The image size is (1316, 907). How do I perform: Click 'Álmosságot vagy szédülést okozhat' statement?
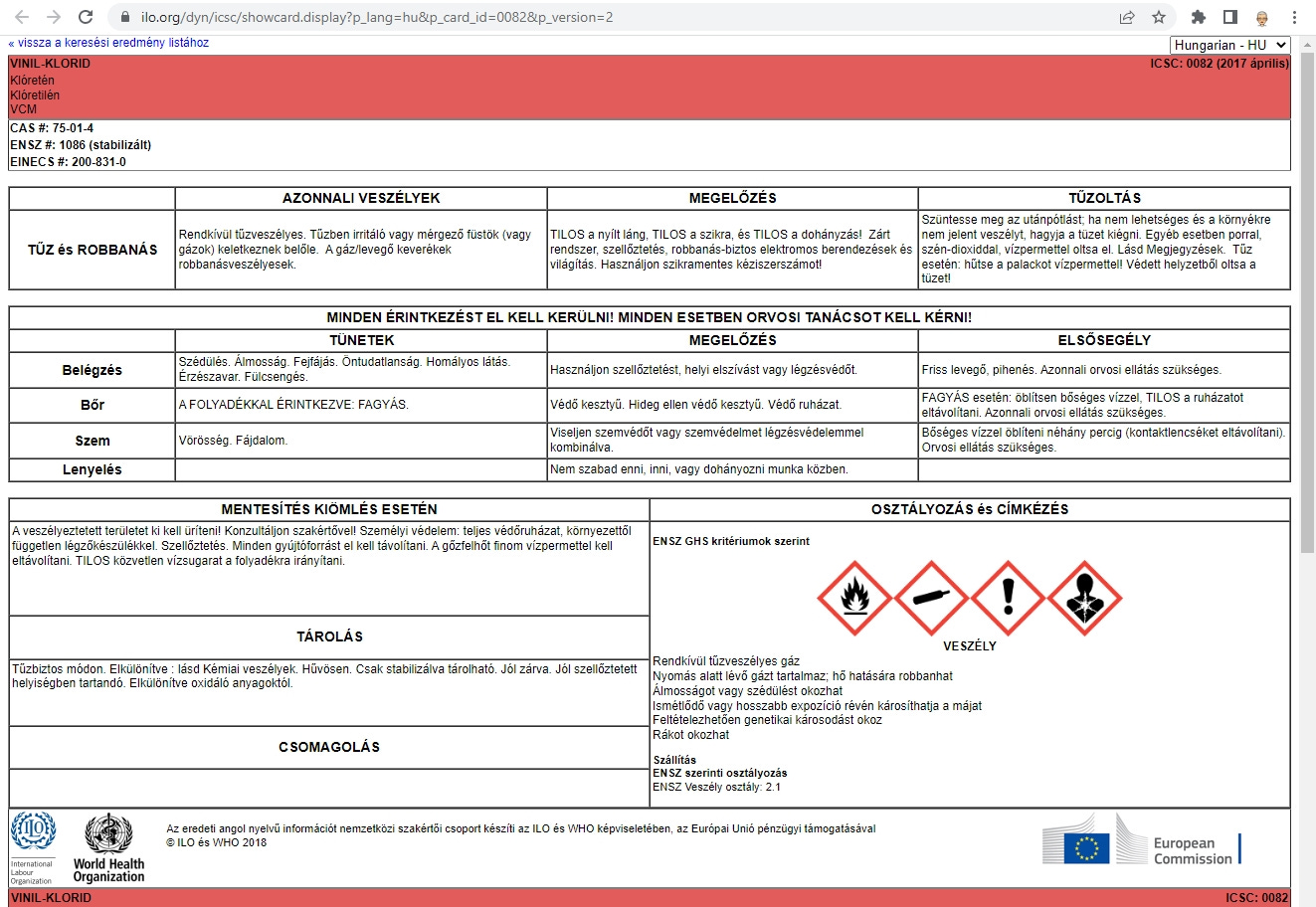pos(748,691)
